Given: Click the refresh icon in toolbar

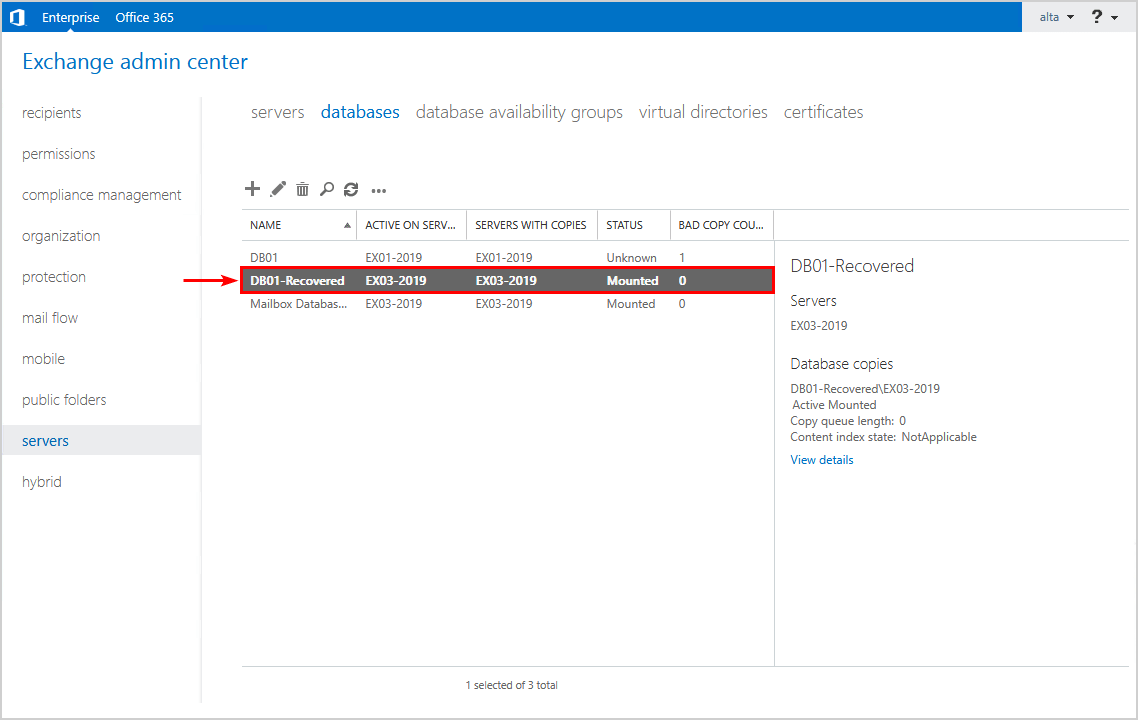Looking at the screenshot, I should (351, 189).
